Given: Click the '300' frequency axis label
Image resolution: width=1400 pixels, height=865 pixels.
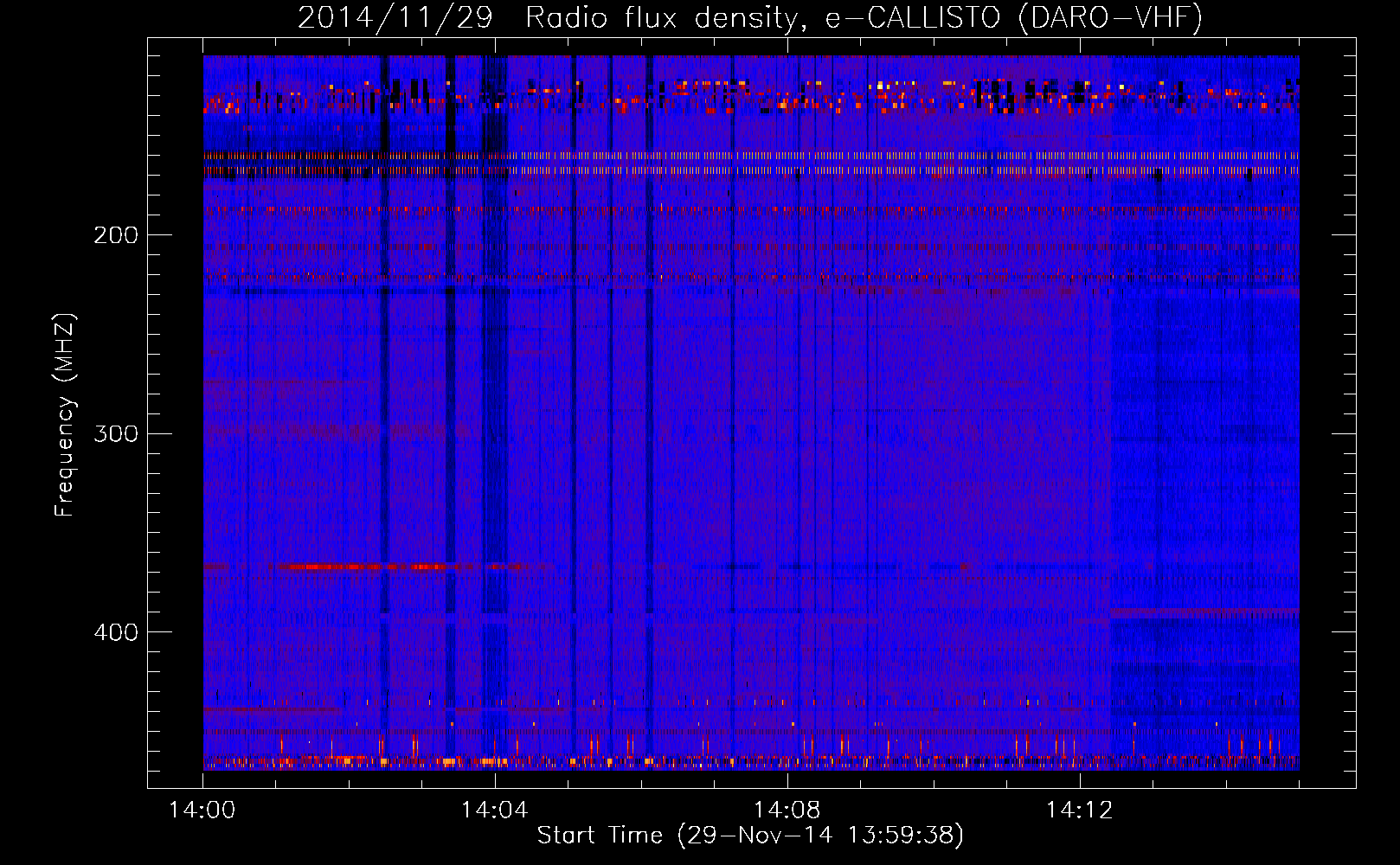Looking at the screenshot, I should point(116,433).
